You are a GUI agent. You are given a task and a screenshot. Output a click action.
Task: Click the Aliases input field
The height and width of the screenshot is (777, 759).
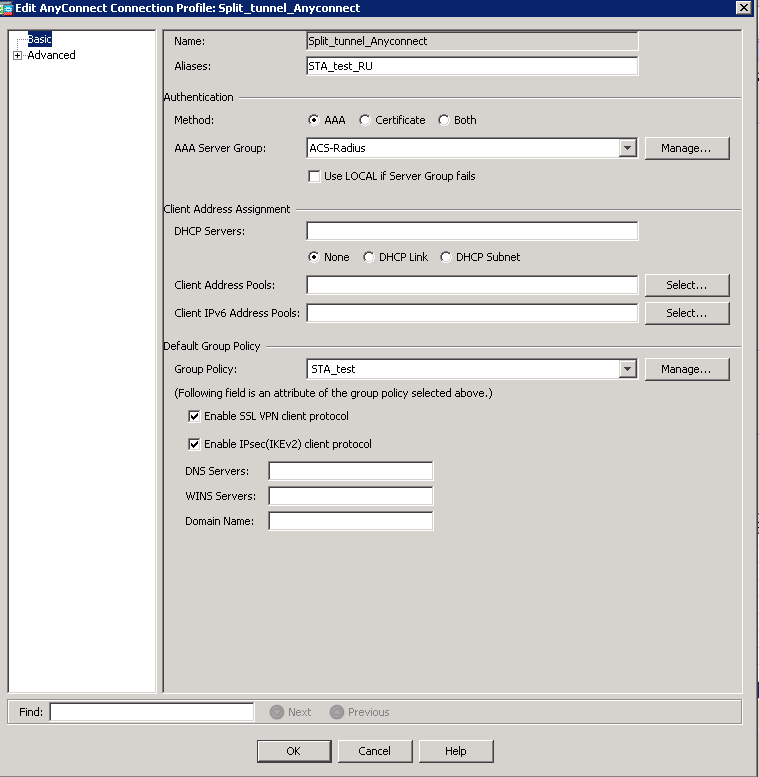tap(472, 66)
